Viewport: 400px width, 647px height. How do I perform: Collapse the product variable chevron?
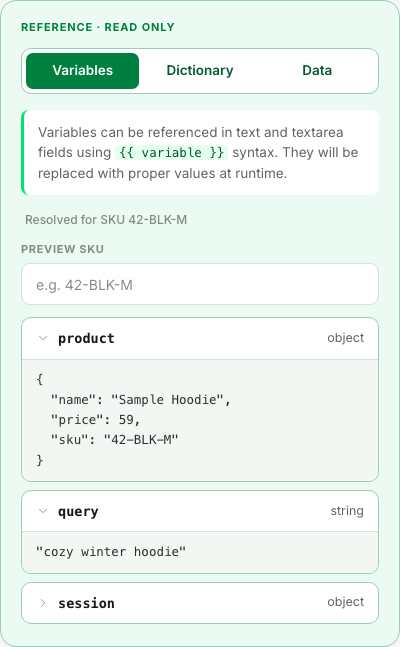tap(43, 338)
